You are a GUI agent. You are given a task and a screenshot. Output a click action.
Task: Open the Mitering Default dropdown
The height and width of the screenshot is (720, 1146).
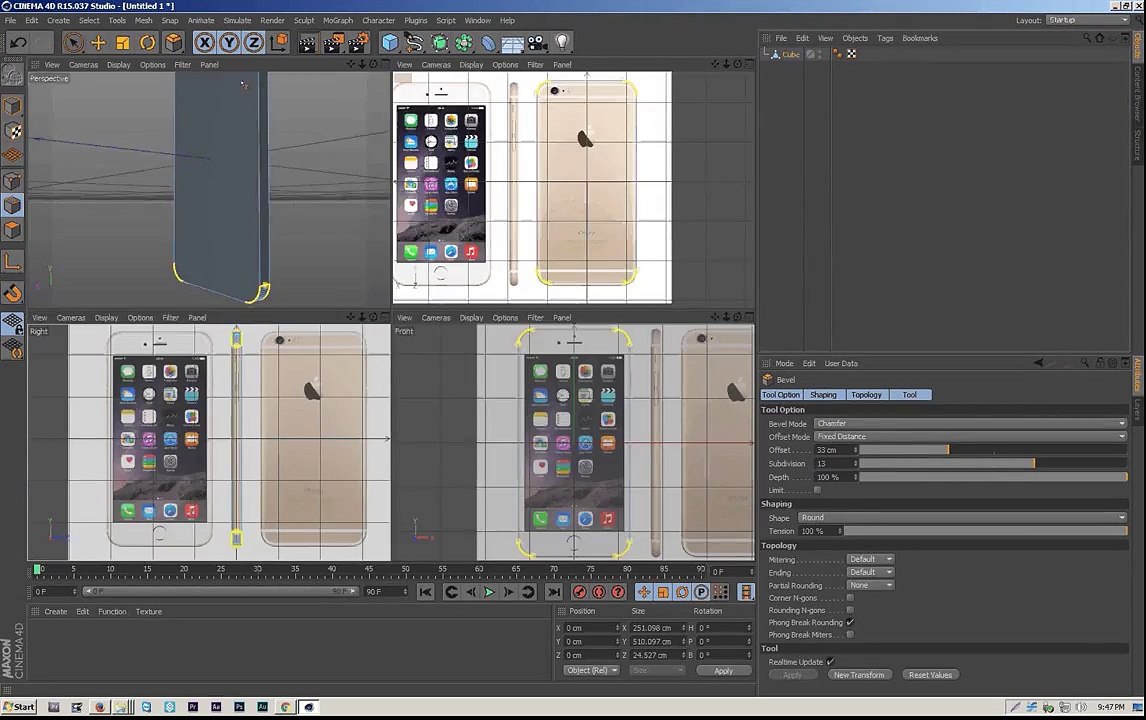pyautogui.click(x=870, y=559)
